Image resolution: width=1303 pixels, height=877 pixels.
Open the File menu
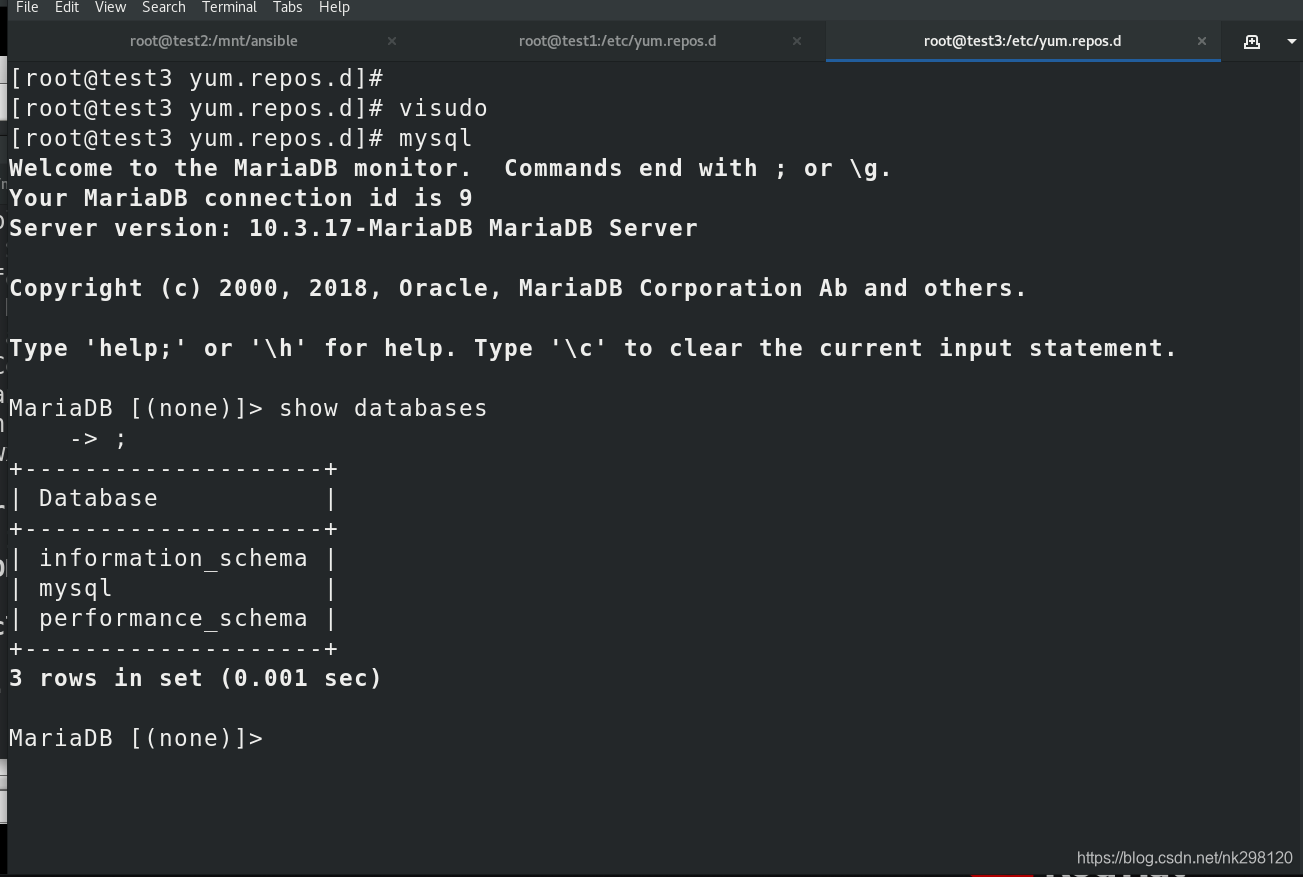pos(27,7)
